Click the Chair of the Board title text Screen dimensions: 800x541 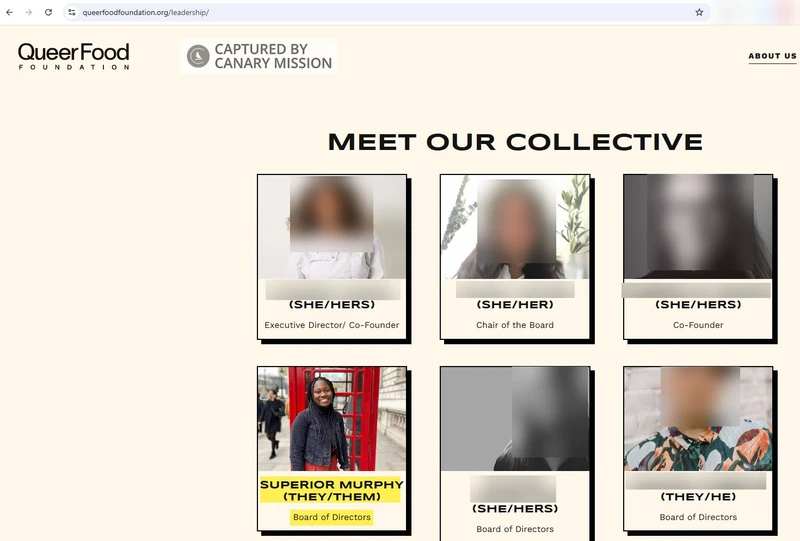click(x=515, y=325)
